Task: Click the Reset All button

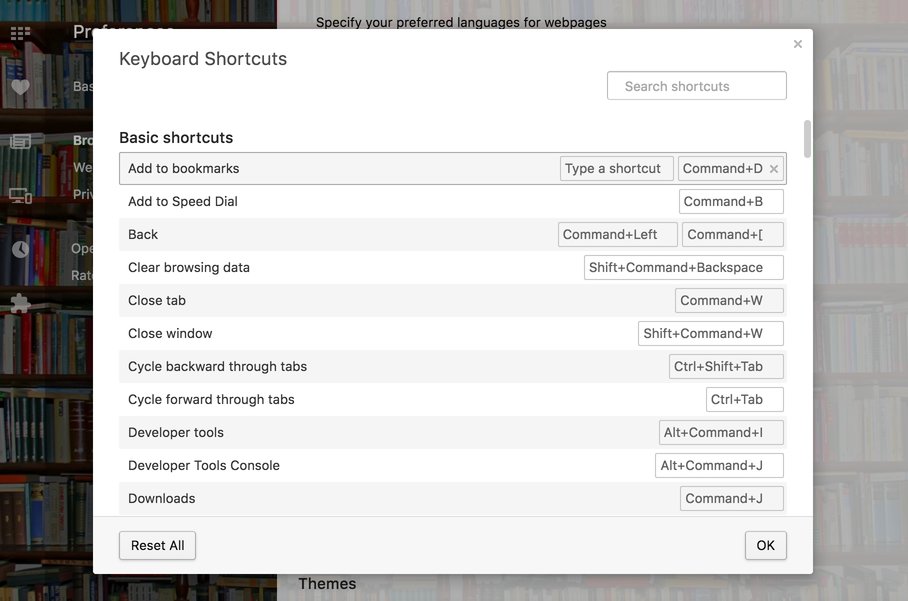Action: [157, 545]
